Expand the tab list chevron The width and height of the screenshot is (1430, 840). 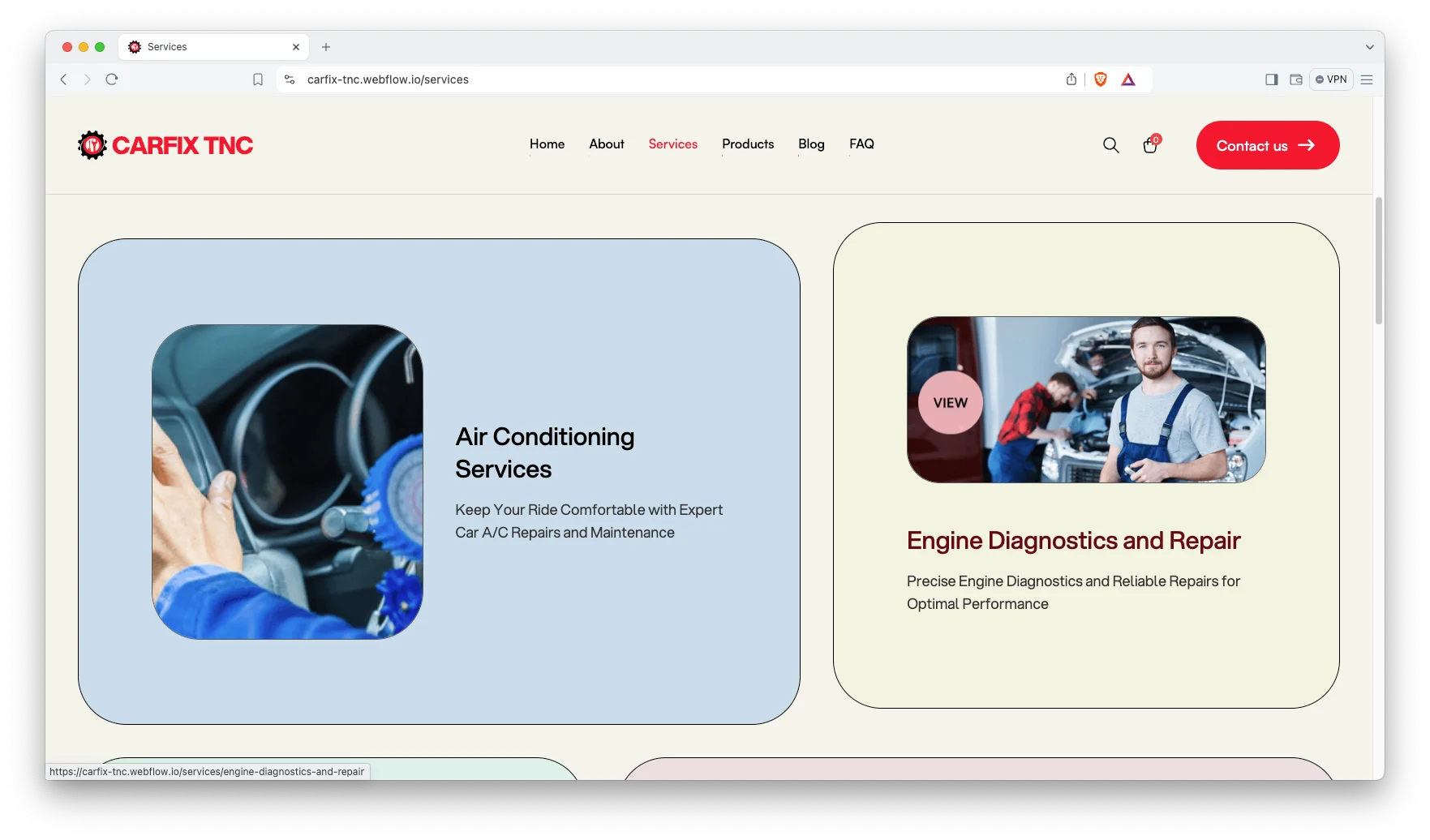click(x=1369, y=47)
